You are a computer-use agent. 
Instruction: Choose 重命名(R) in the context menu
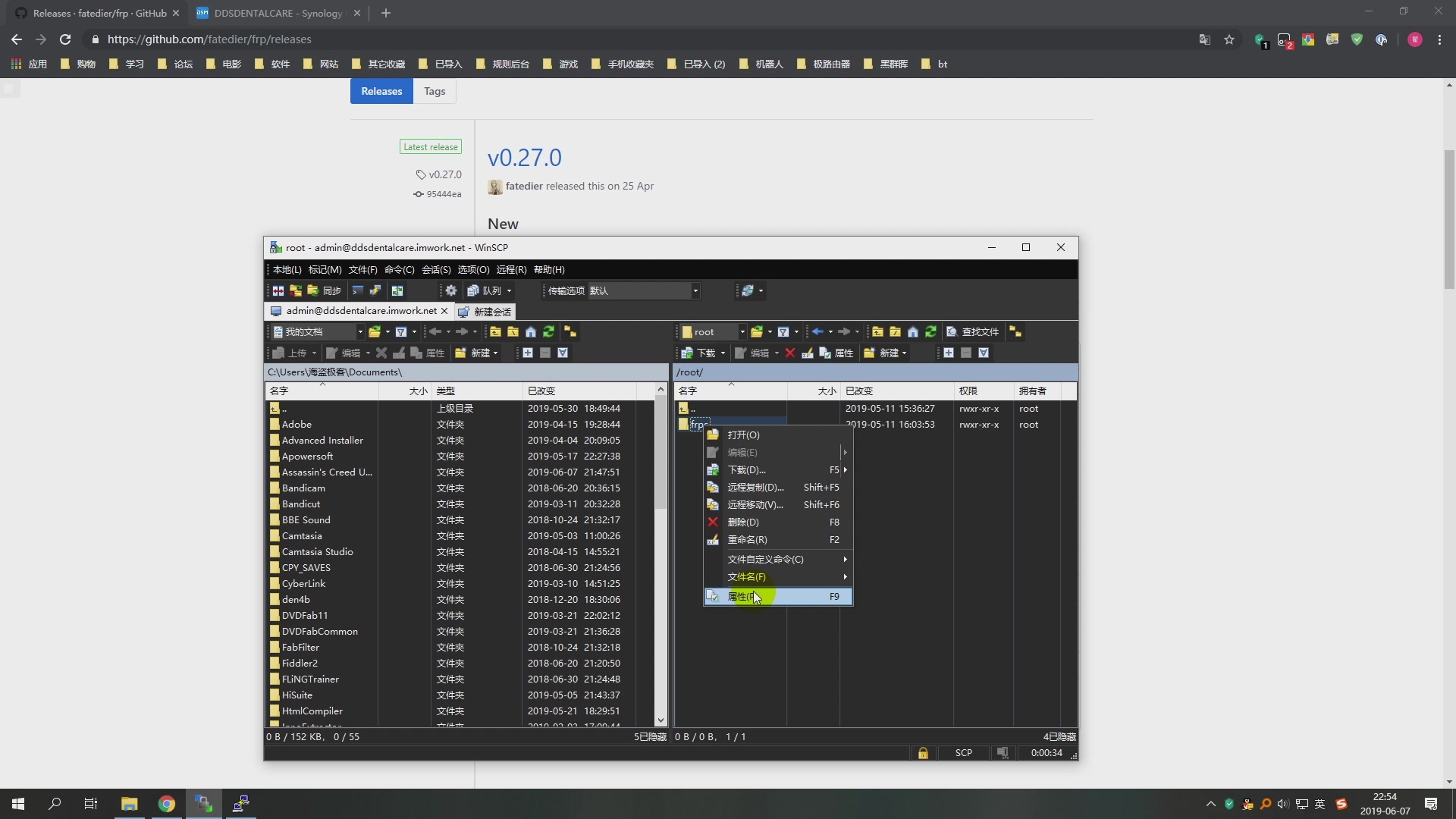coord(778,539)
